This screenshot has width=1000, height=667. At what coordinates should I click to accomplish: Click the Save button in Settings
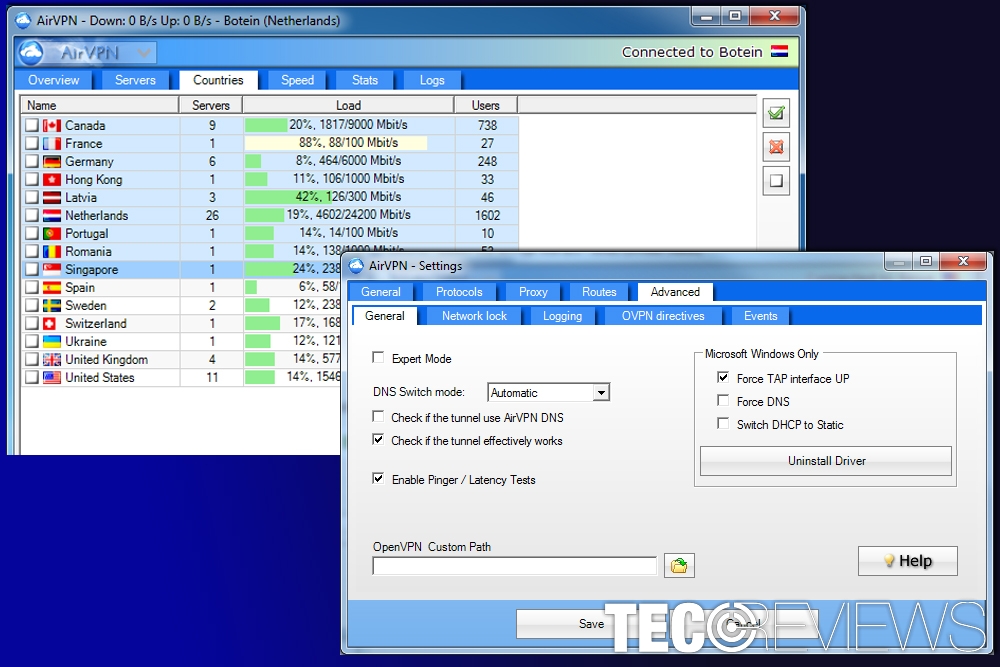pyautogui.click(x=591, y=624)
